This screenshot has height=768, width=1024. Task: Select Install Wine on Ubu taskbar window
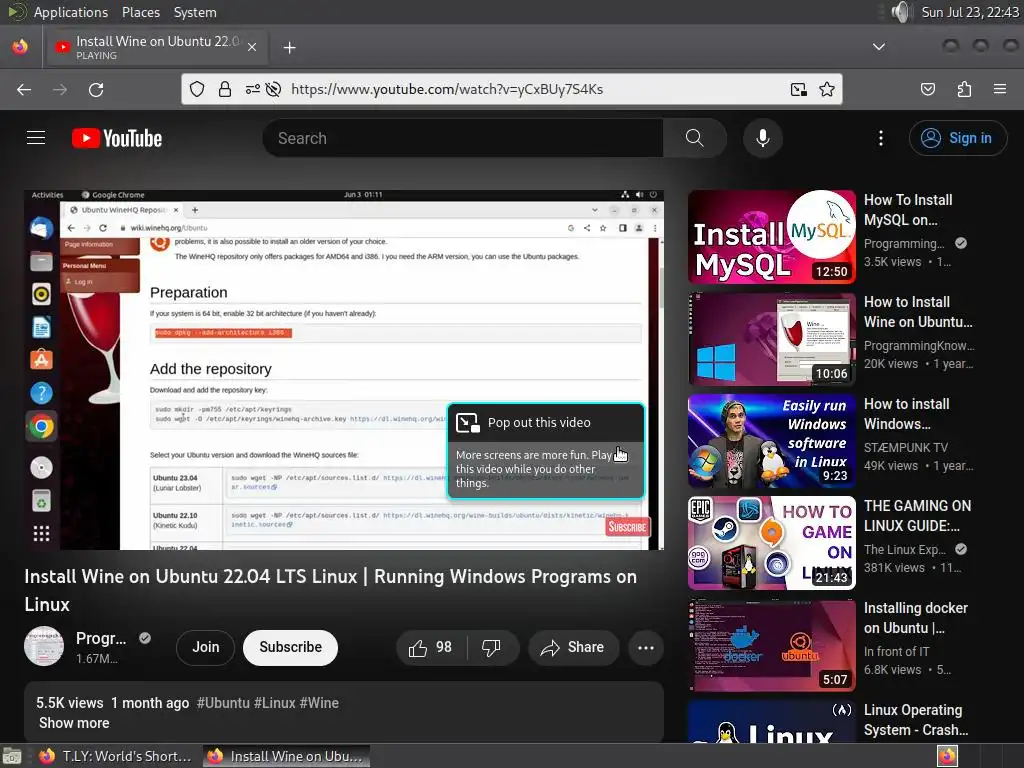click(286, 756)
